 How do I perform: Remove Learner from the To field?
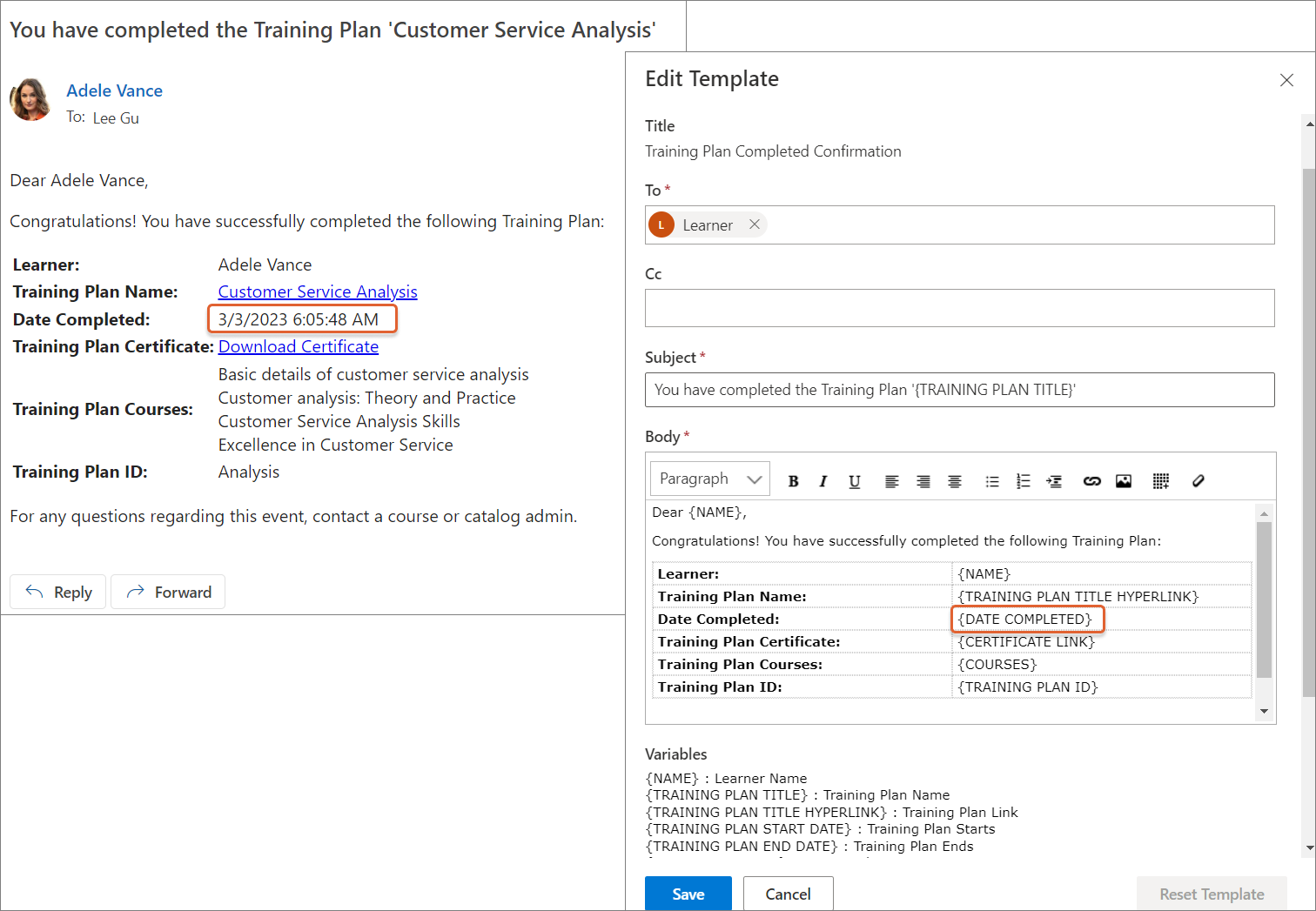pos(755,224)
